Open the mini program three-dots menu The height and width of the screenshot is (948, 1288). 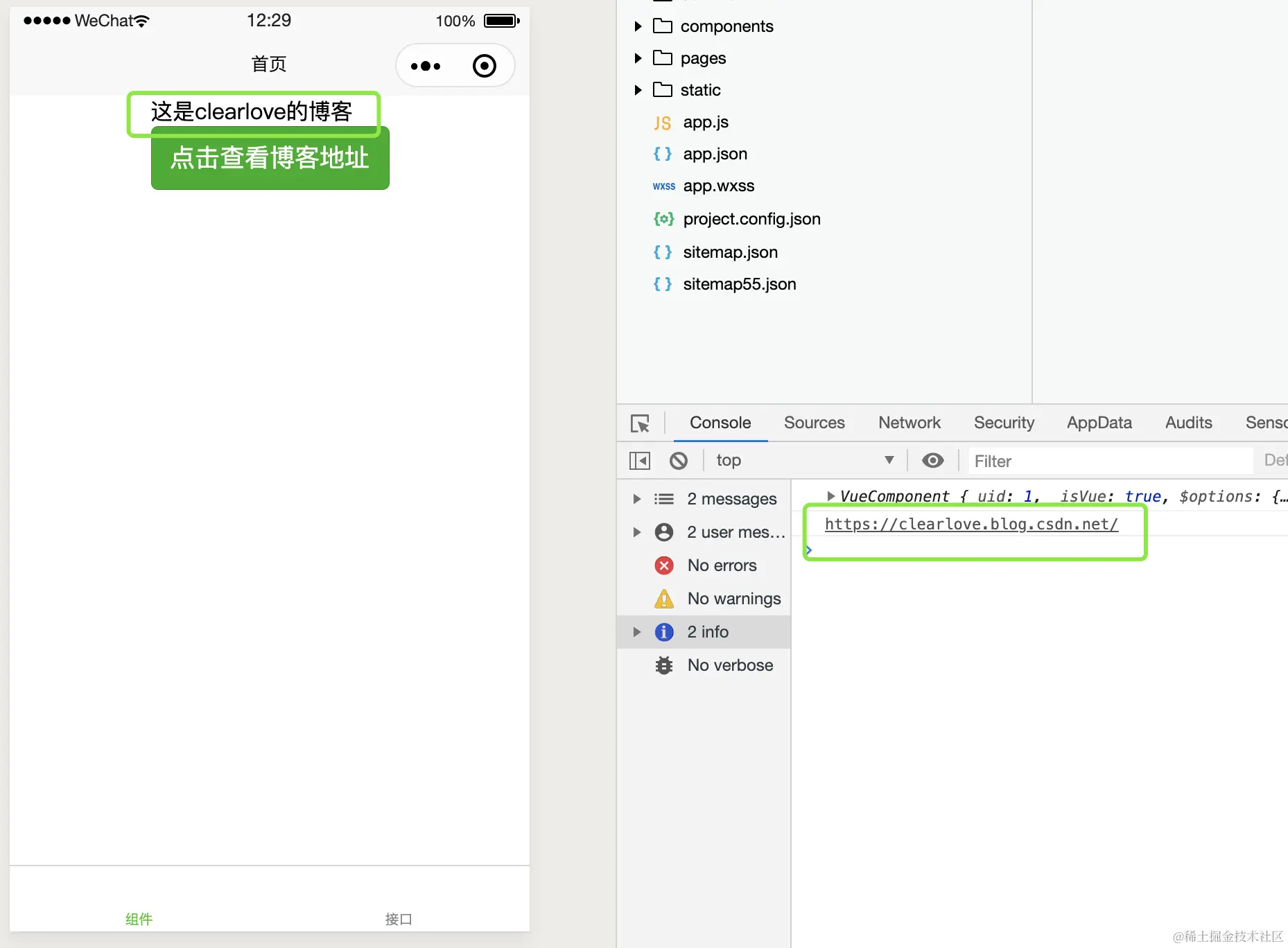[426, 67]
